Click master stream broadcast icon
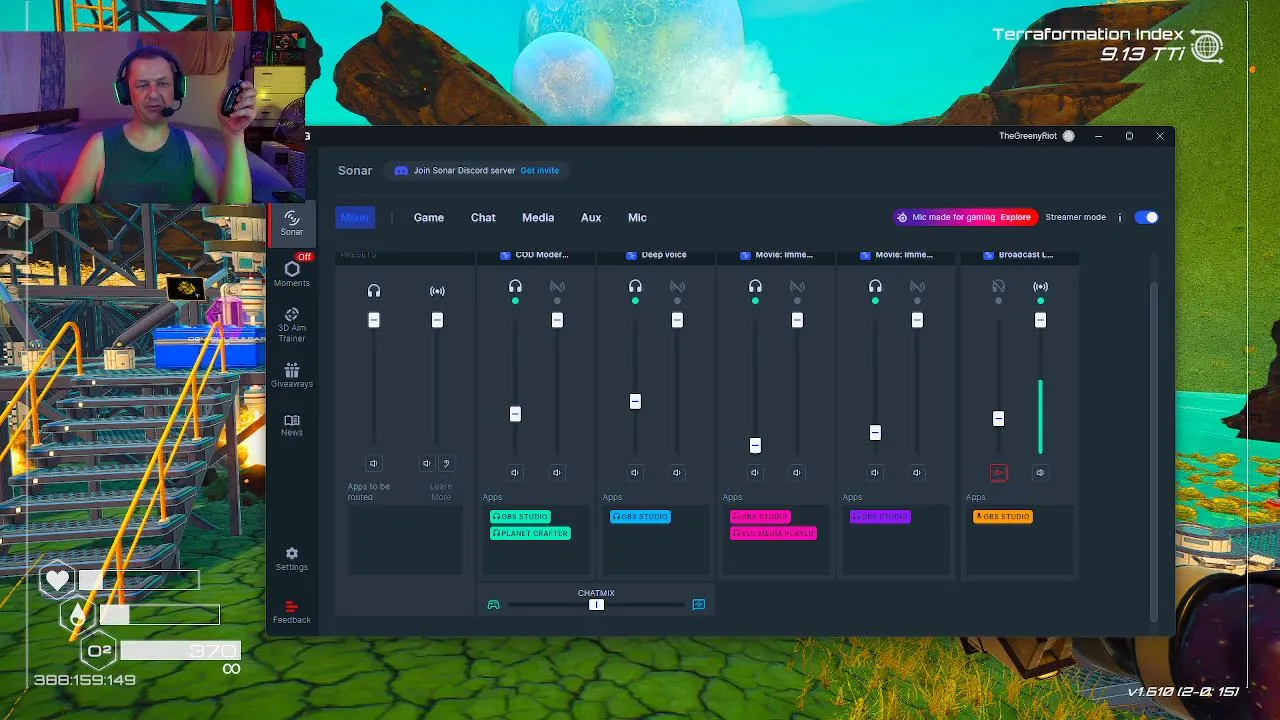Image resolution: width=1280 pixels, height=720 pixels. pos(437,291)
